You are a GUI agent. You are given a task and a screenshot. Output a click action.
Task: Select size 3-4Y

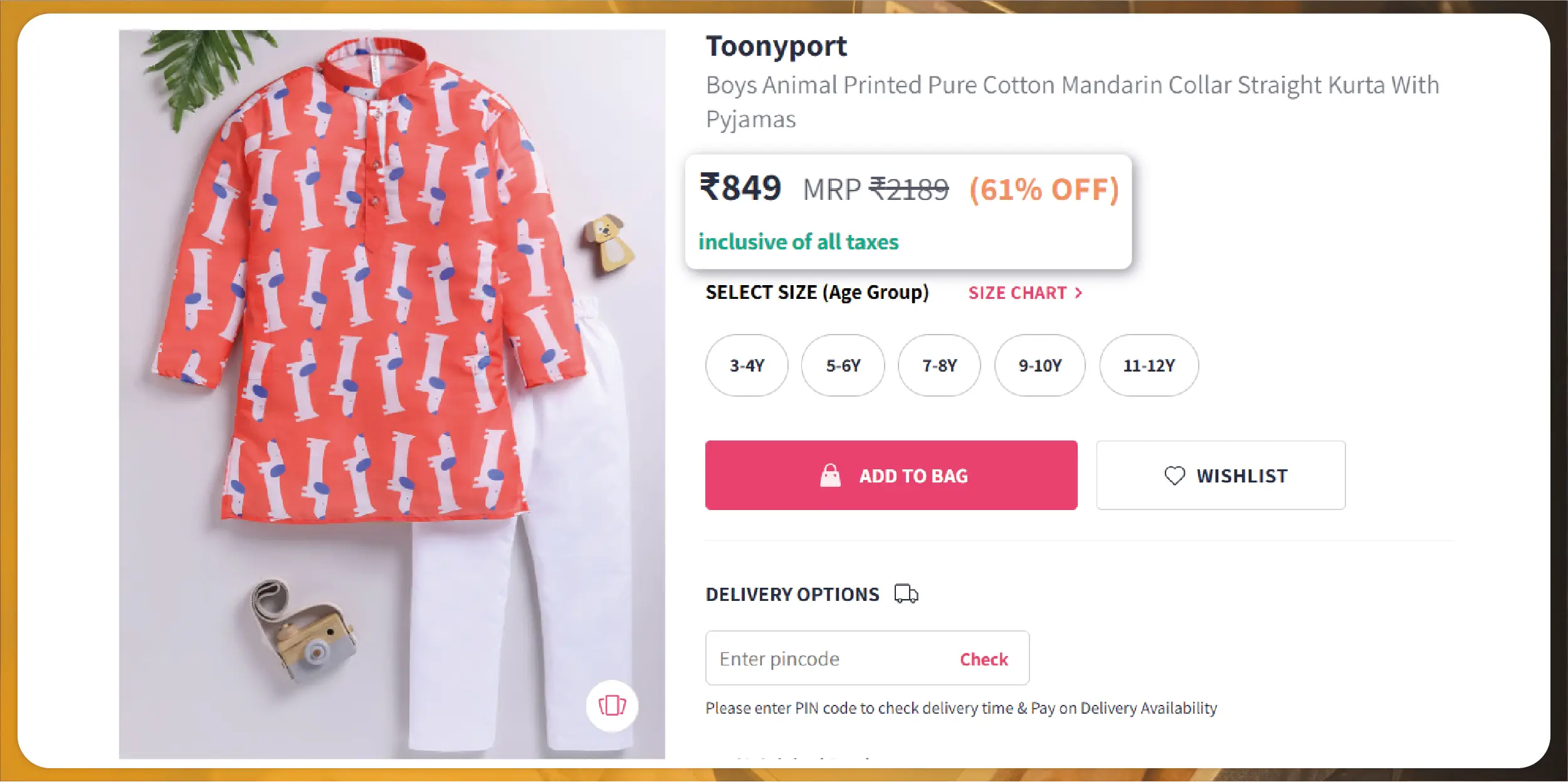747,365
